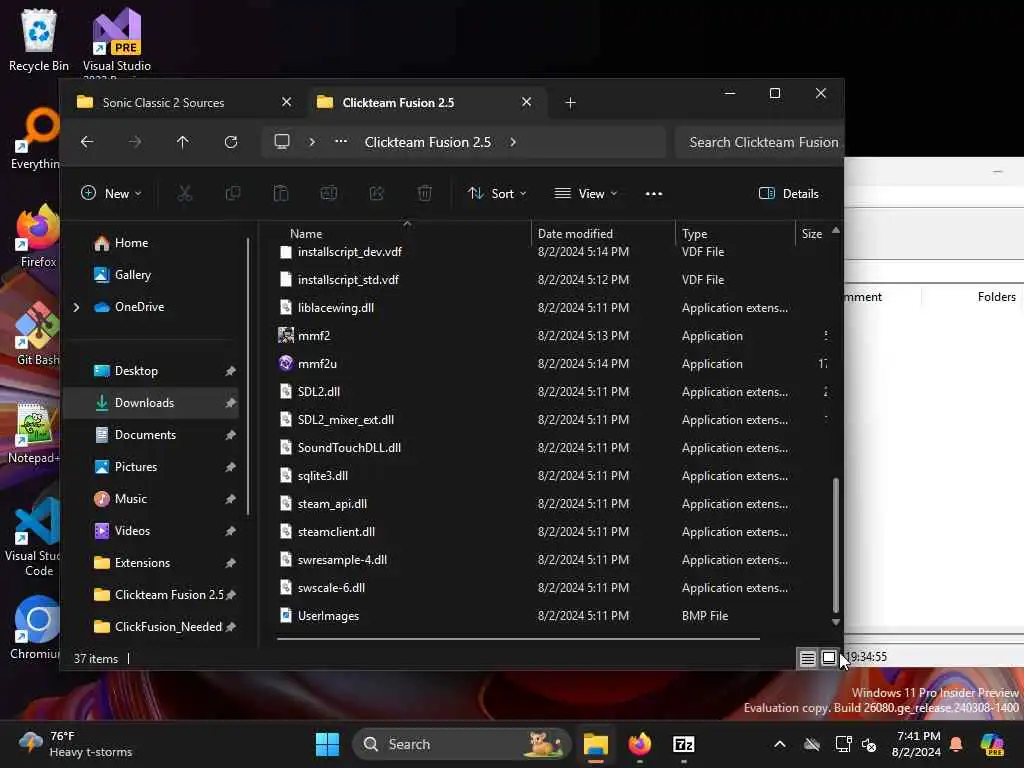Click the 7-Zip taskbar icon
Viewport: 1024px width, 768px height.
[683, 744]
